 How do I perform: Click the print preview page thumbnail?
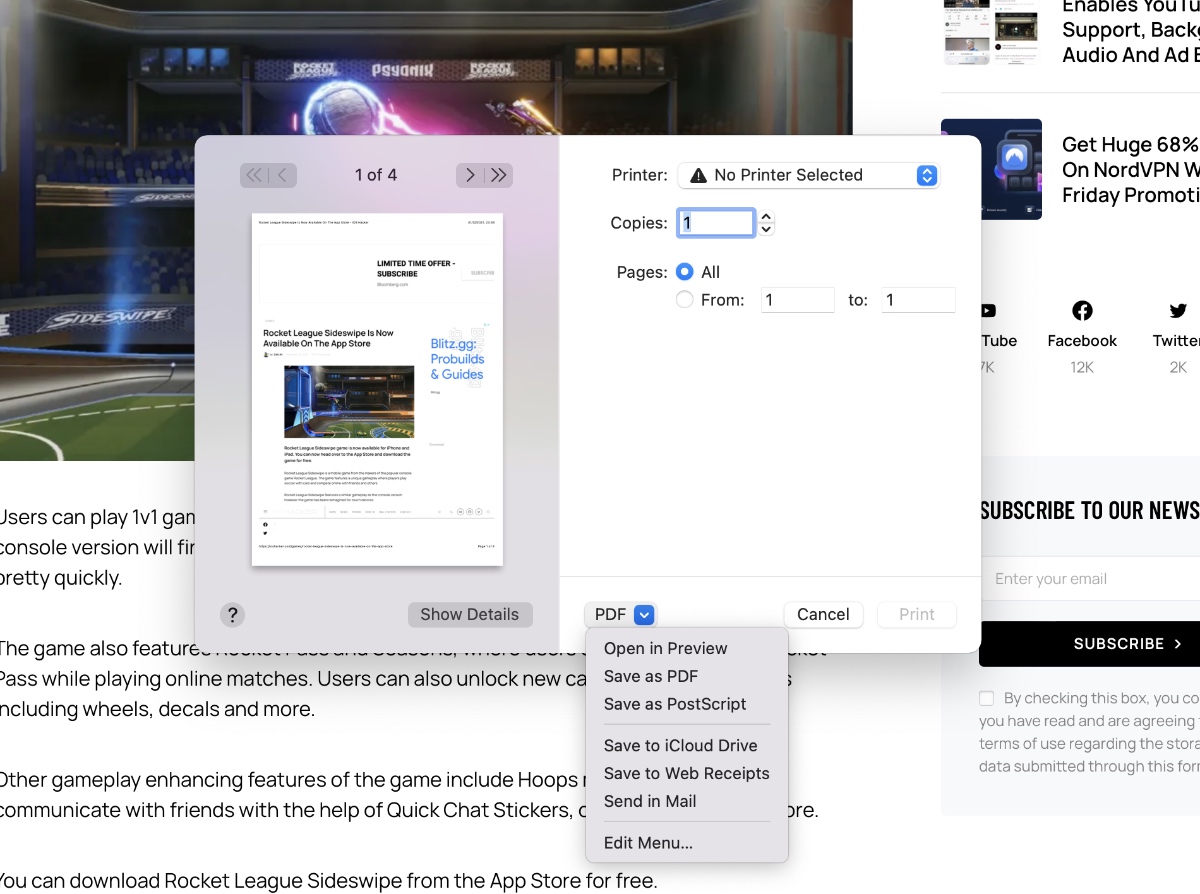[377, 390]
